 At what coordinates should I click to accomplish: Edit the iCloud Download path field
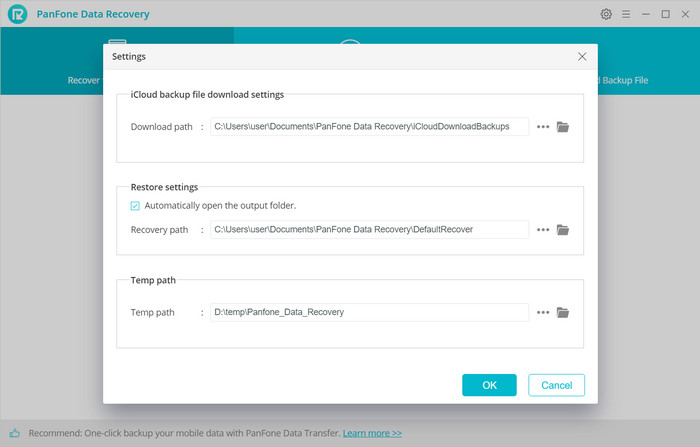click(370, 126)
